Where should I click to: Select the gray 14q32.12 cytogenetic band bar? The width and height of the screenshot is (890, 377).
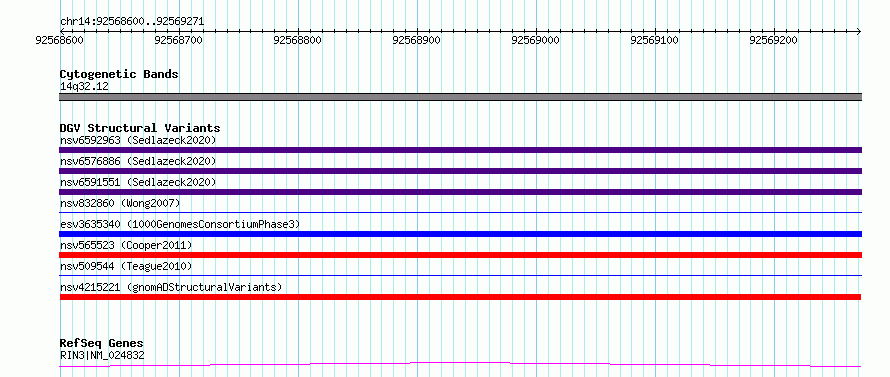pyautogui.click(x=460, y=97)
